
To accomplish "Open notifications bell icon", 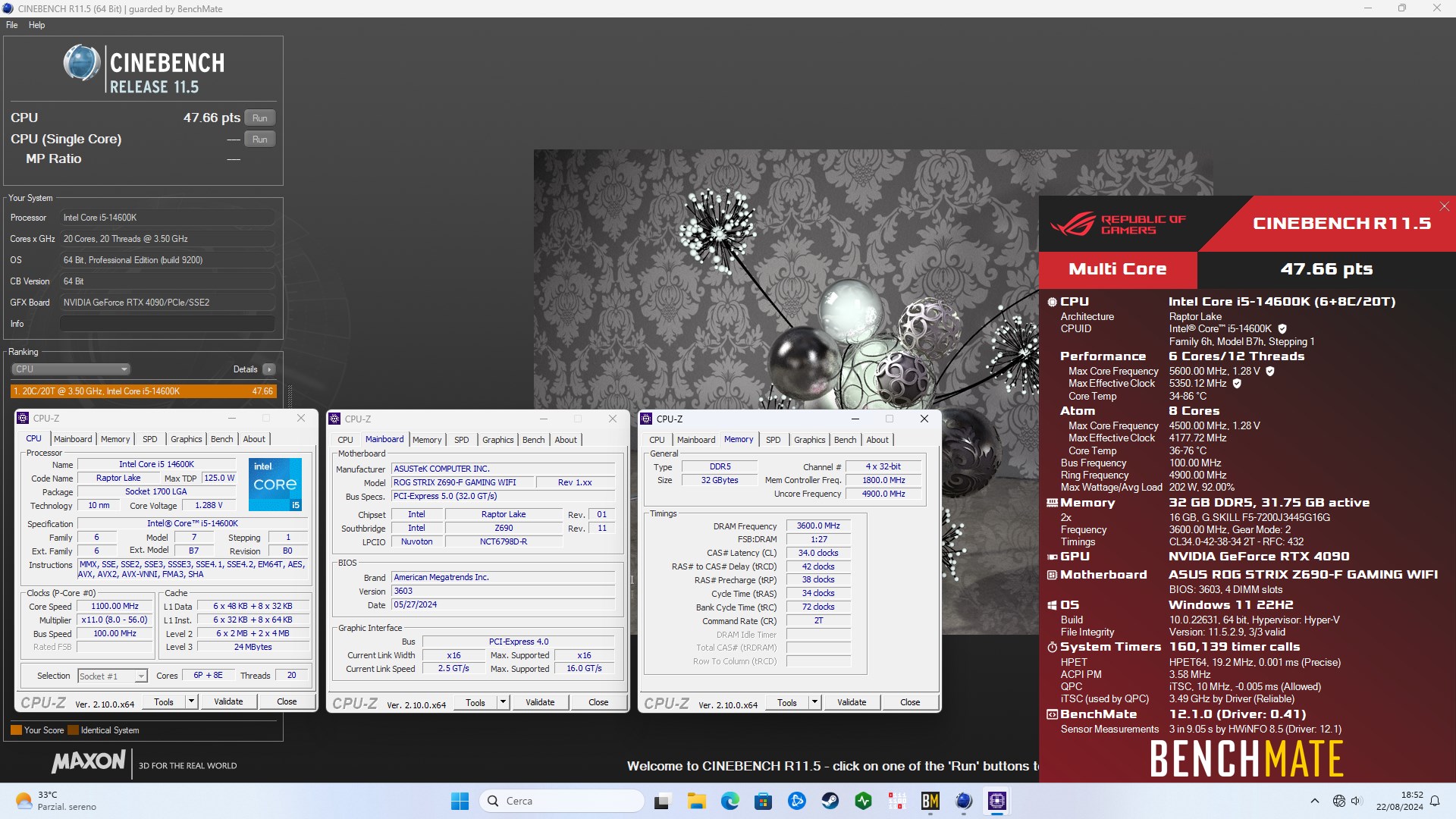I will (x=1435, y=801).
